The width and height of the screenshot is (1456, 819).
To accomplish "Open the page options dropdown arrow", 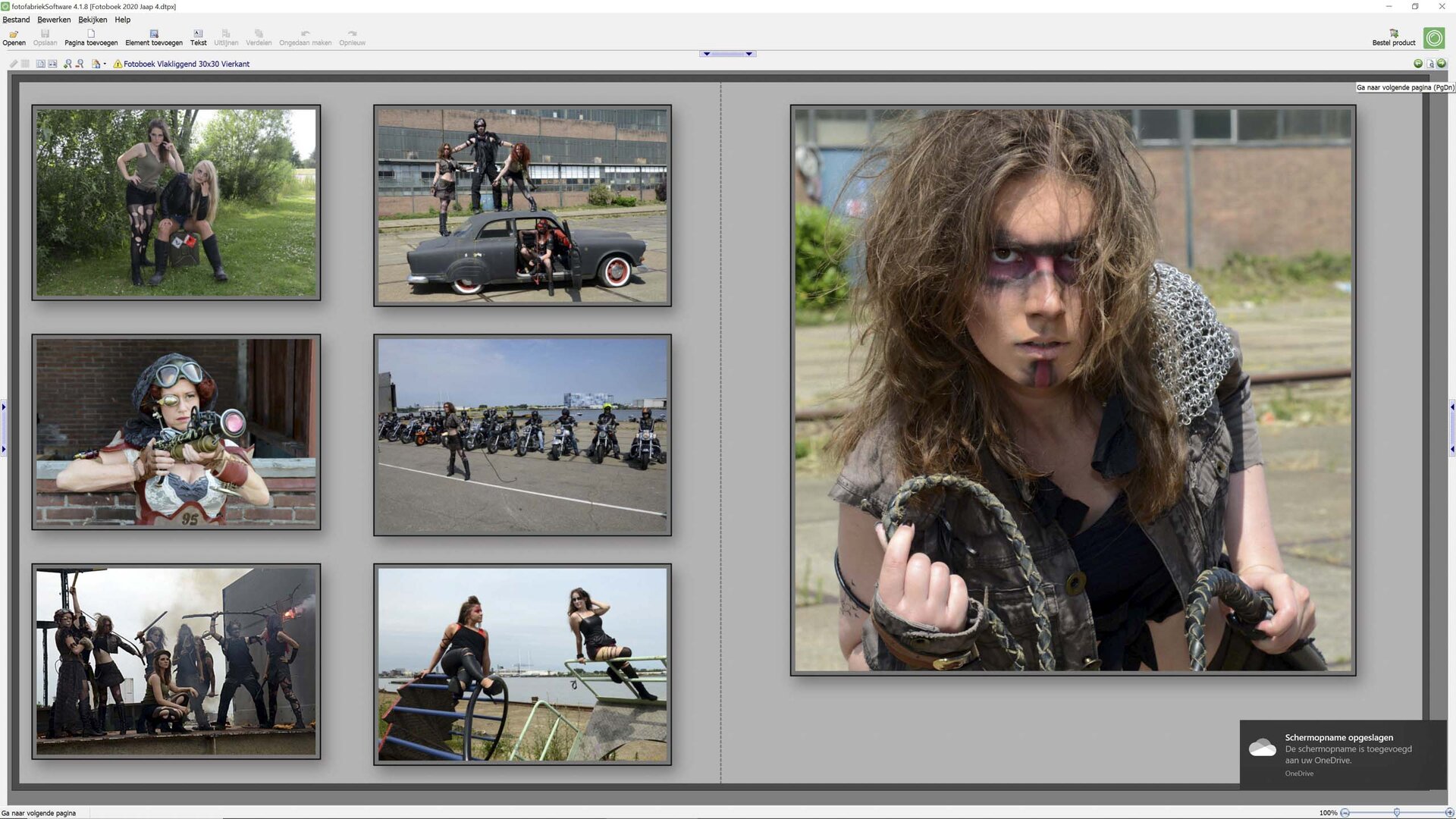I will tap(105, 64).
